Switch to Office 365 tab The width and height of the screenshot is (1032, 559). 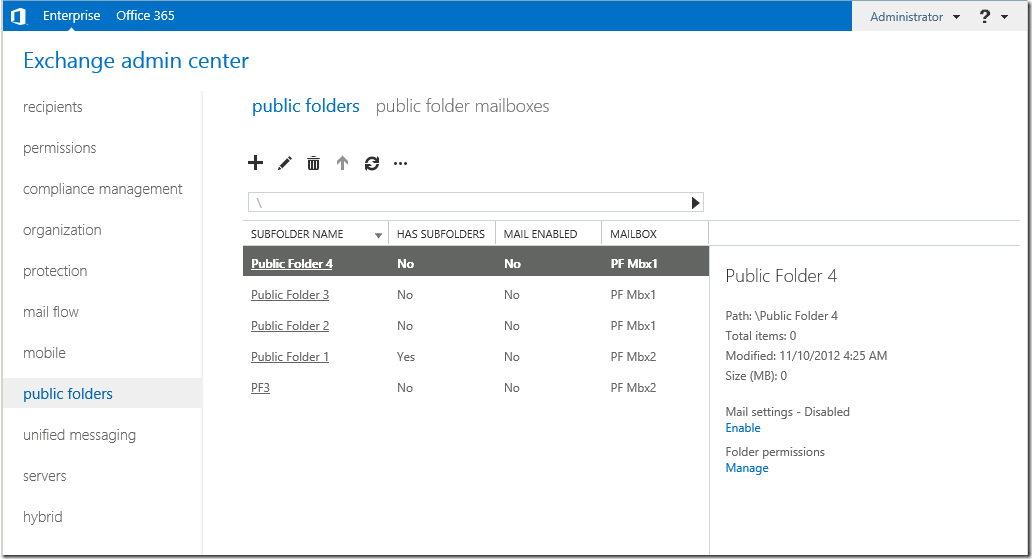145,15
